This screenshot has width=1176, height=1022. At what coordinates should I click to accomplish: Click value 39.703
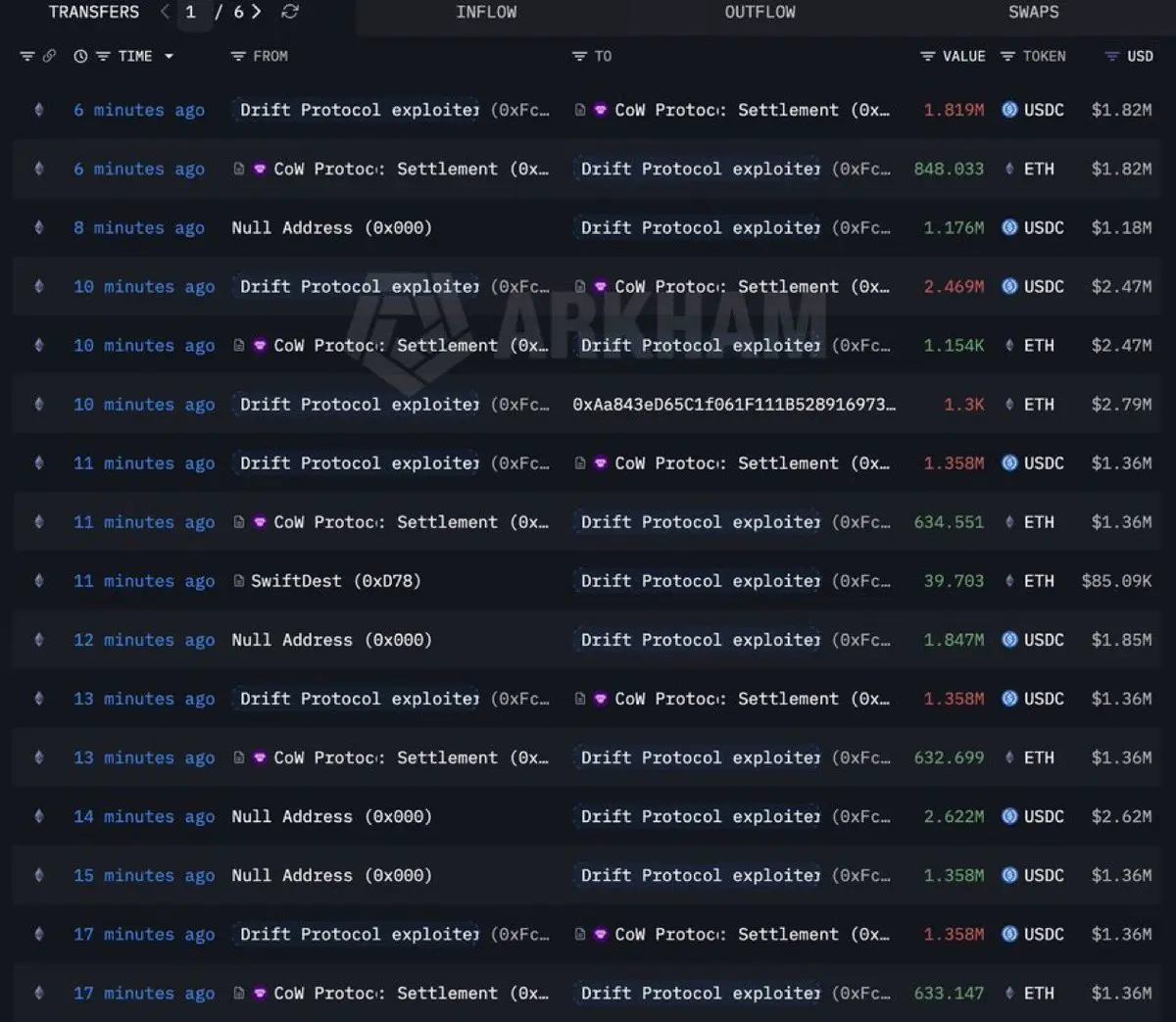(x=954, y=581)
